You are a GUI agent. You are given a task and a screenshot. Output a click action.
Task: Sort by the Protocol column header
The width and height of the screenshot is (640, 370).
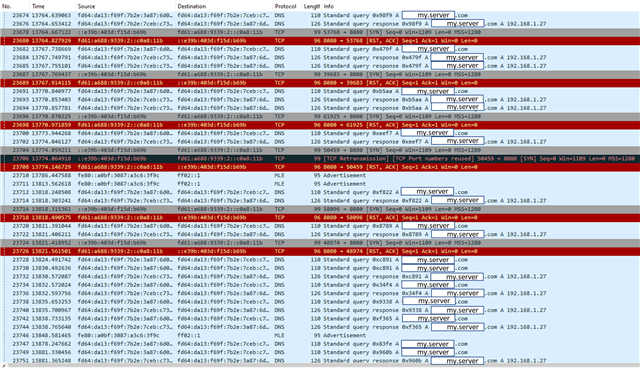coord(287,6)
